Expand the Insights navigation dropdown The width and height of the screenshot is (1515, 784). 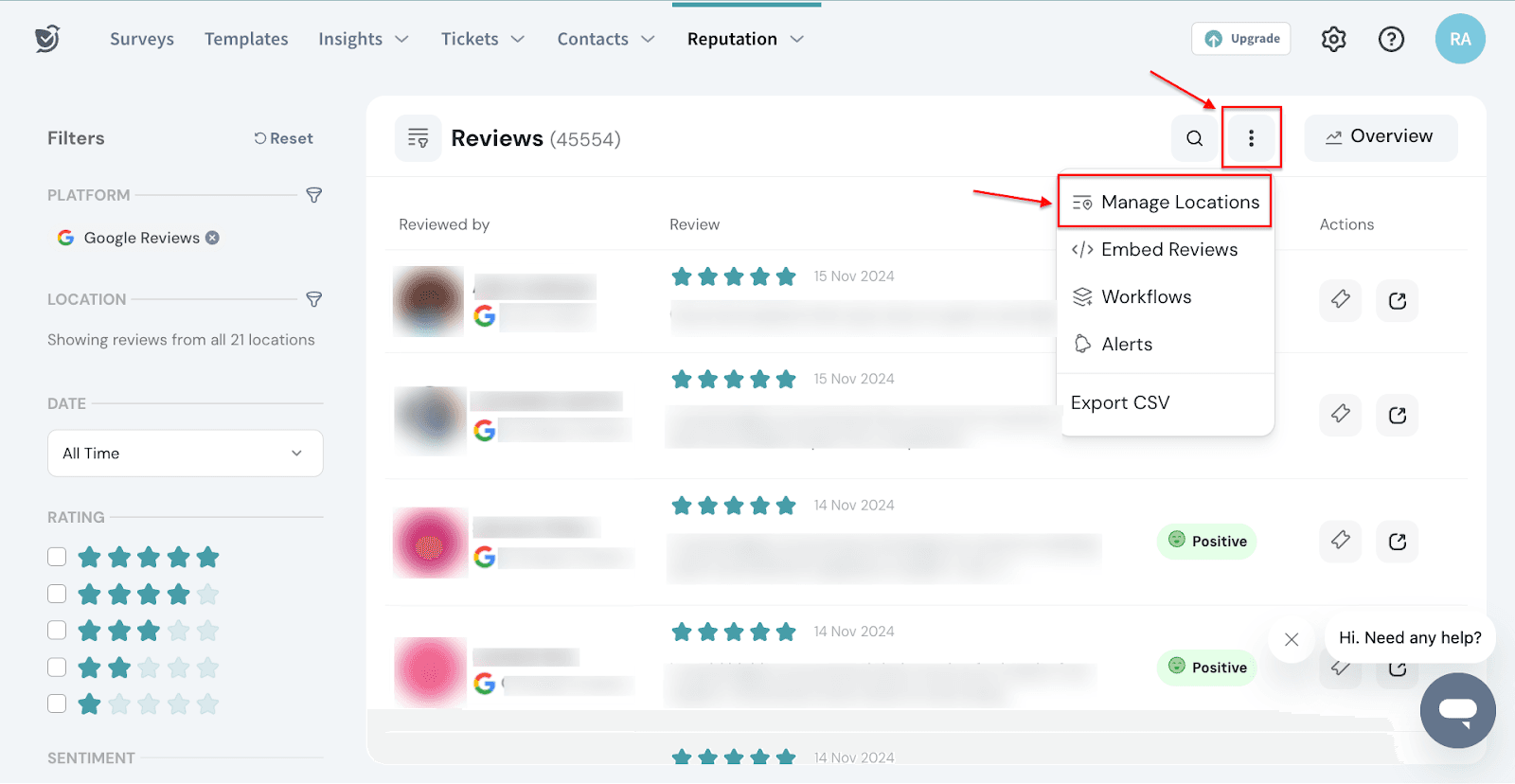[x=363, y=39]
